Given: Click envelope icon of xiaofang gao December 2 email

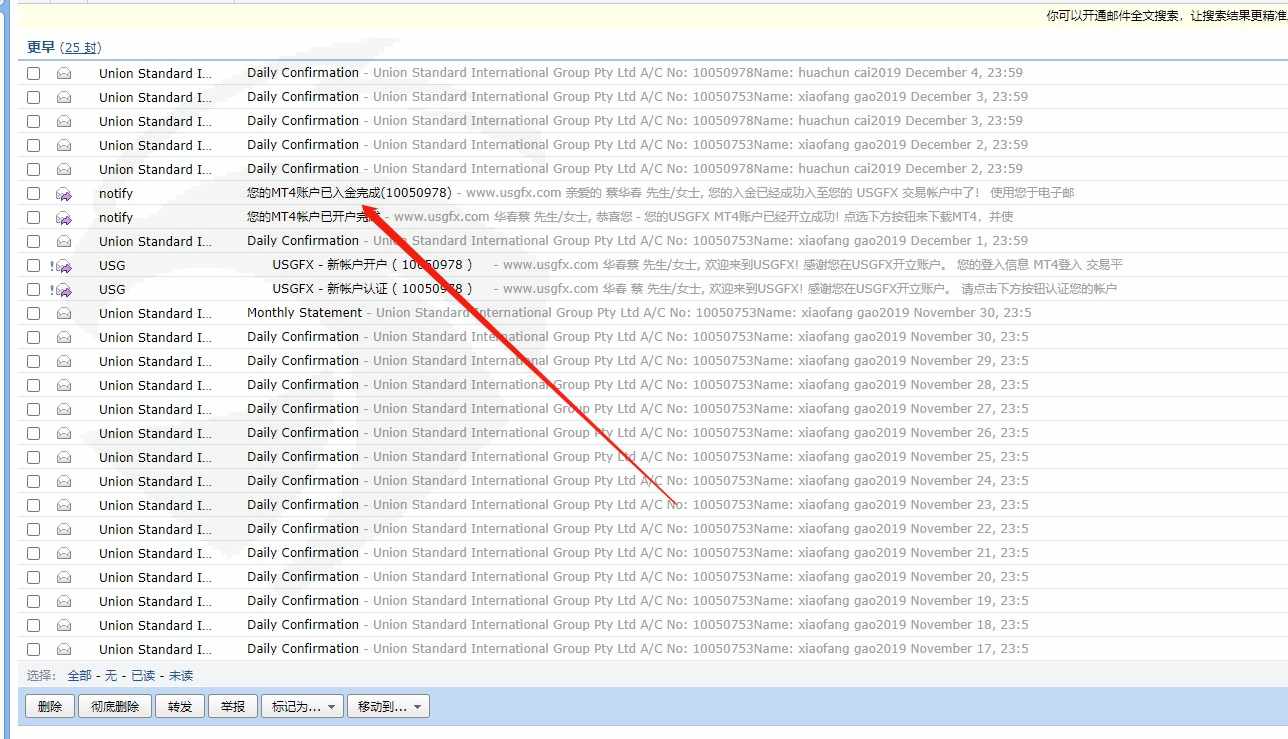Looking at the screenshot, I should pos(64,145).
